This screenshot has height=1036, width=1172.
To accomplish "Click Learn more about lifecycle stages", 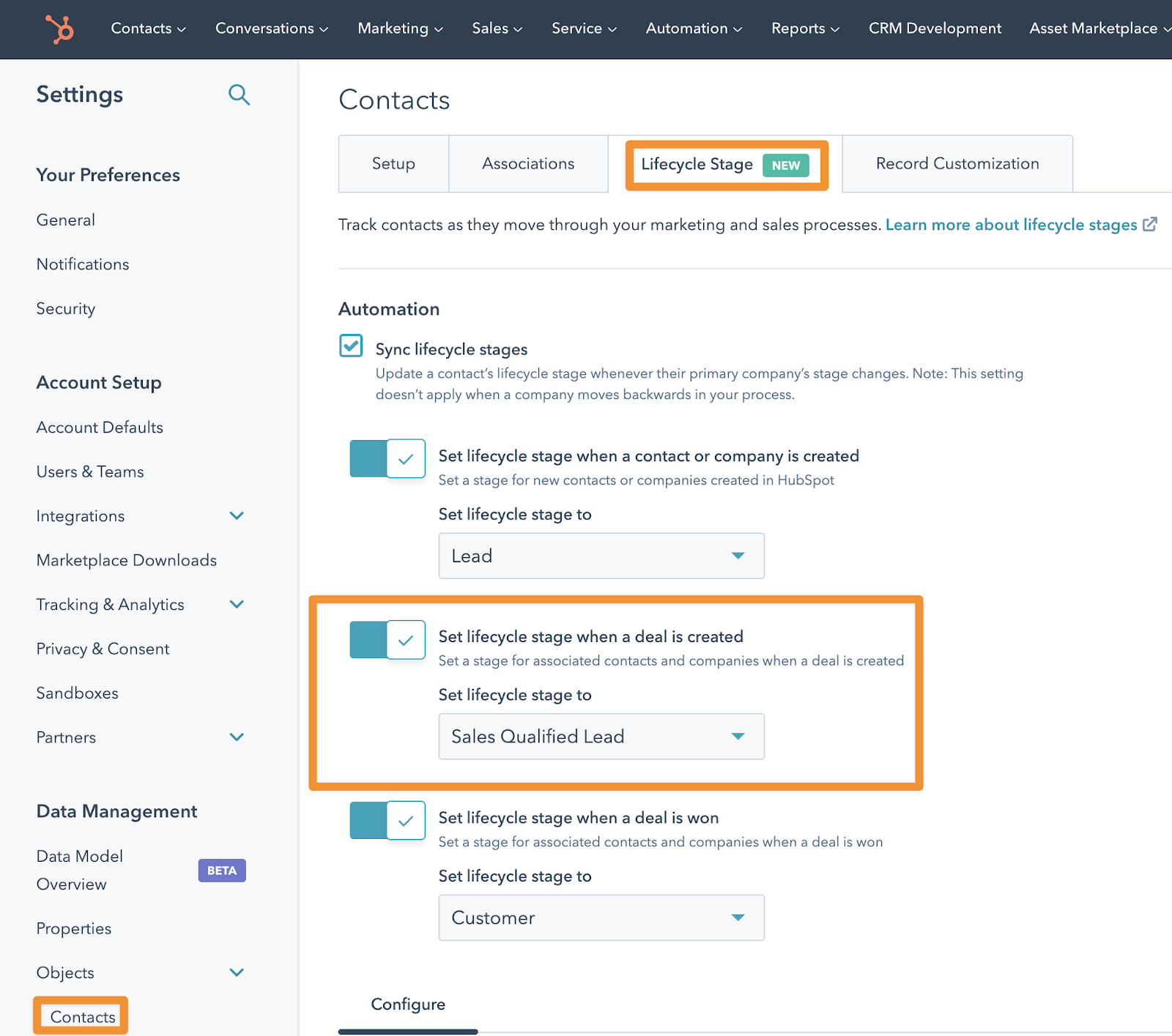I will 1011,225.
